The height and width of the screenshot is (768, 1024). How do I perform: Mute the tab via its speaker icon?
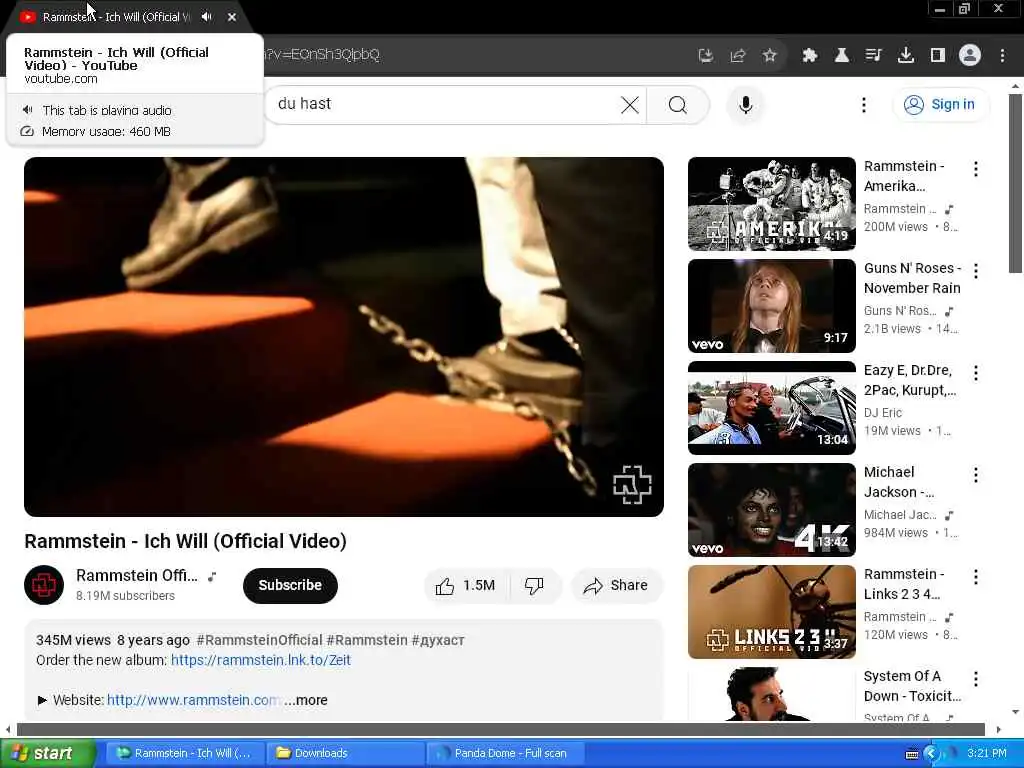coord(206,17)
